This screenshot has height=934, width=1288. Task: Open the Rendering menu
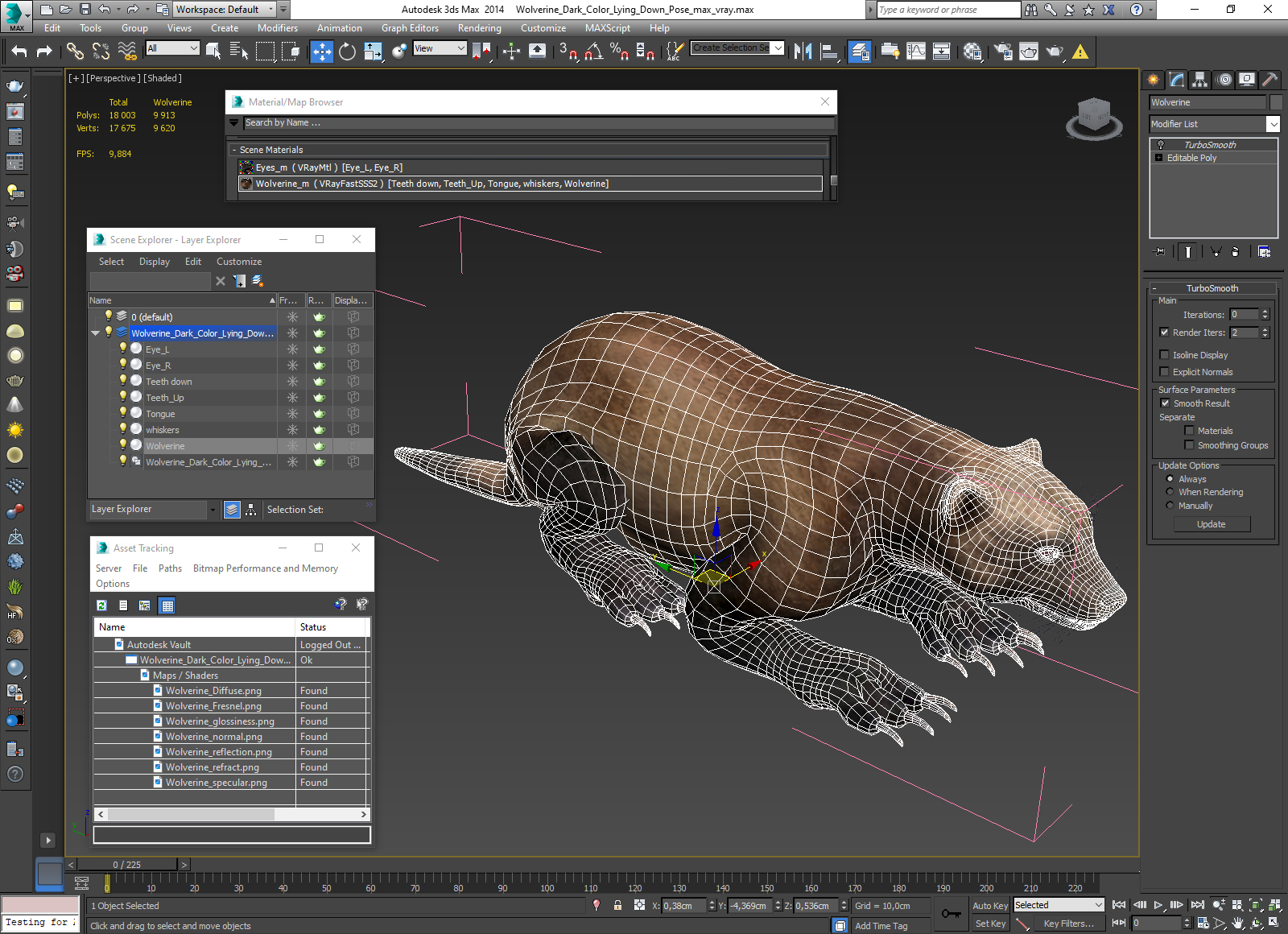pyautogui.click(x=479, y=28)
